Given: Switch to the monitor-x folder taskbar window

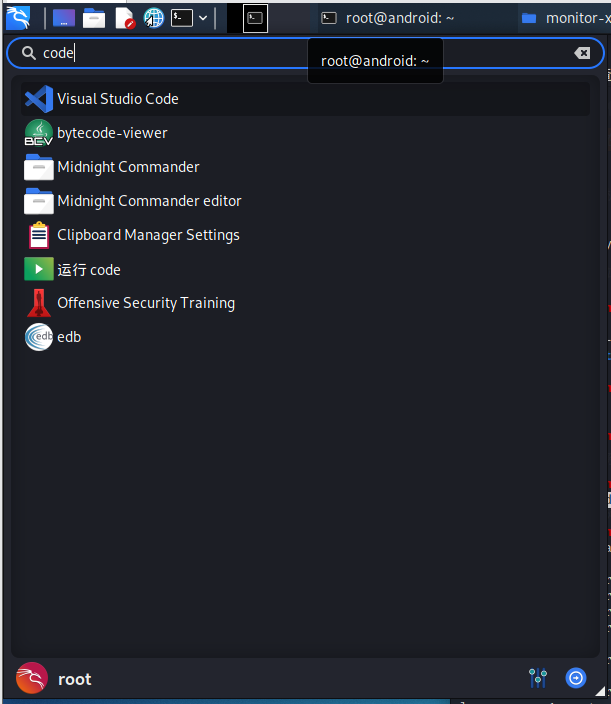Looking at the screenshot, I should tap(566, 18).
